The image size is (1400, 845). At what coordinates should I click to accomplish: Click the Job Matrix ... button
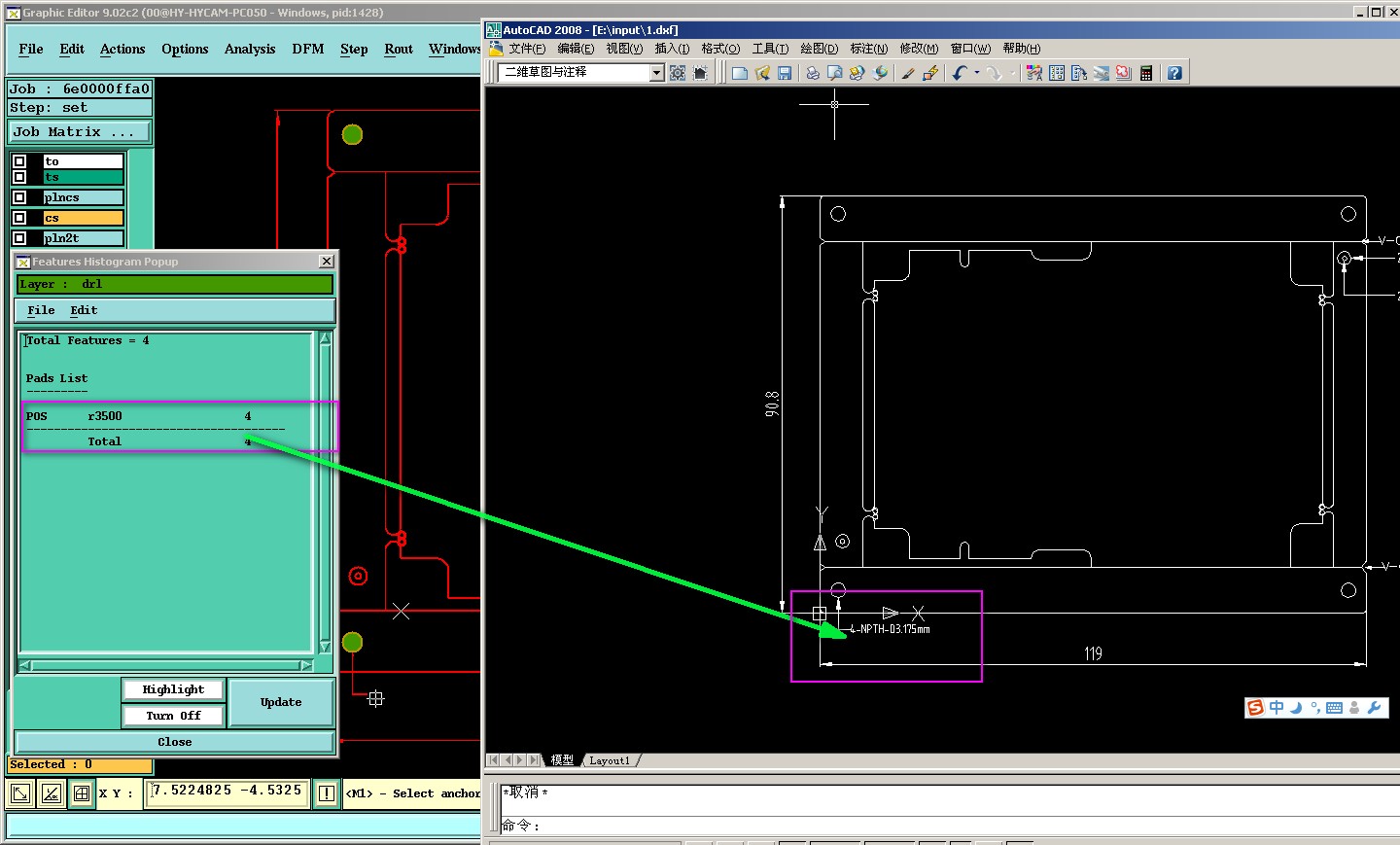(80, 131)
